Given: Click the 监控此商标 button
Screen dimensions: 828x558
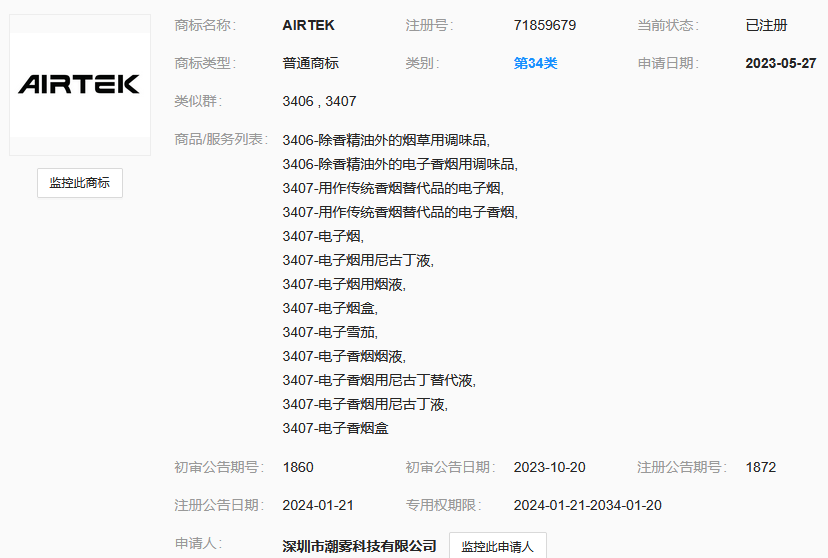Looking at the screenshot, I should pos(80,183).
